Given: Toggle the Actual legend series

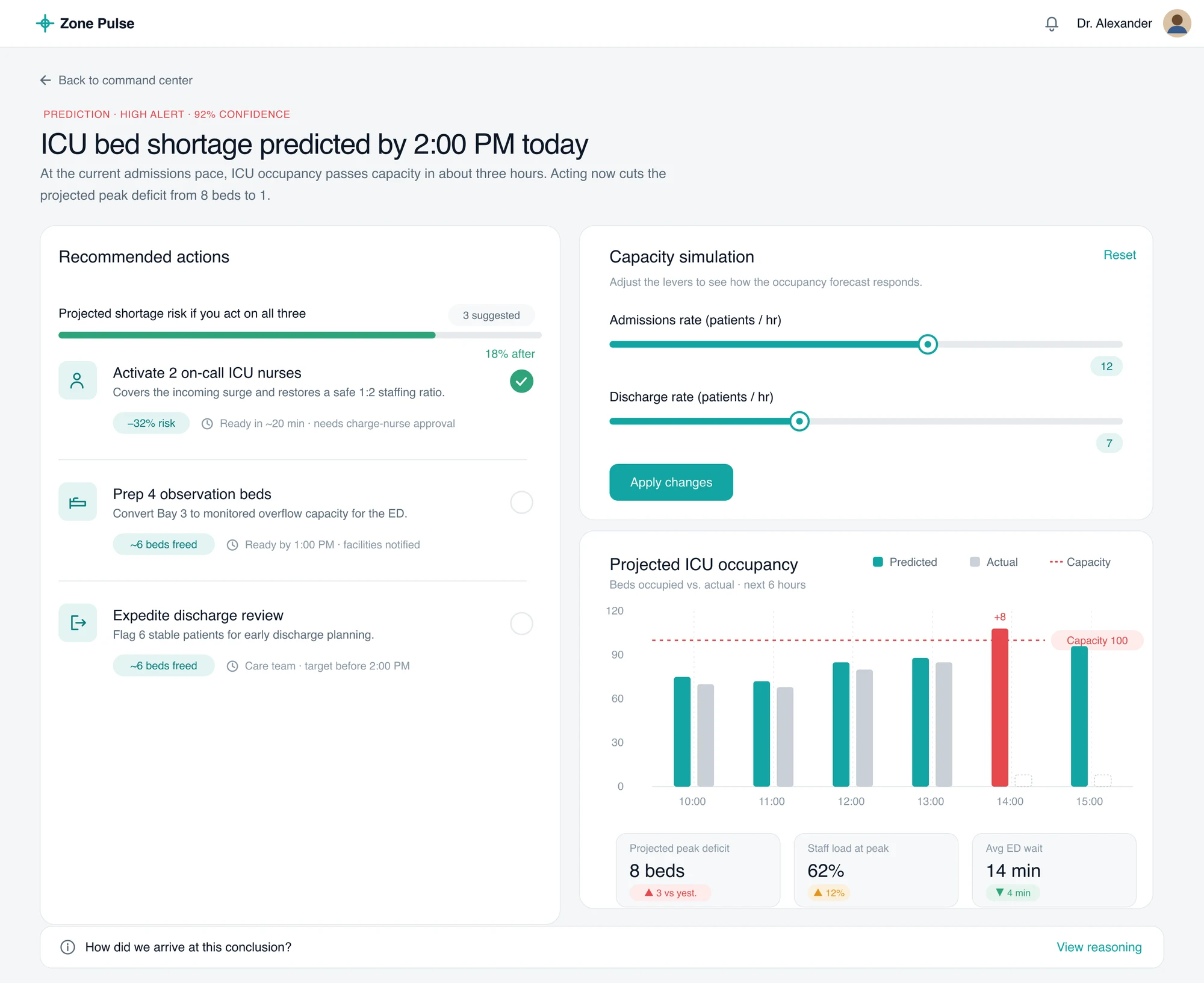Looking at the screenshot, I should click(994, 562).
